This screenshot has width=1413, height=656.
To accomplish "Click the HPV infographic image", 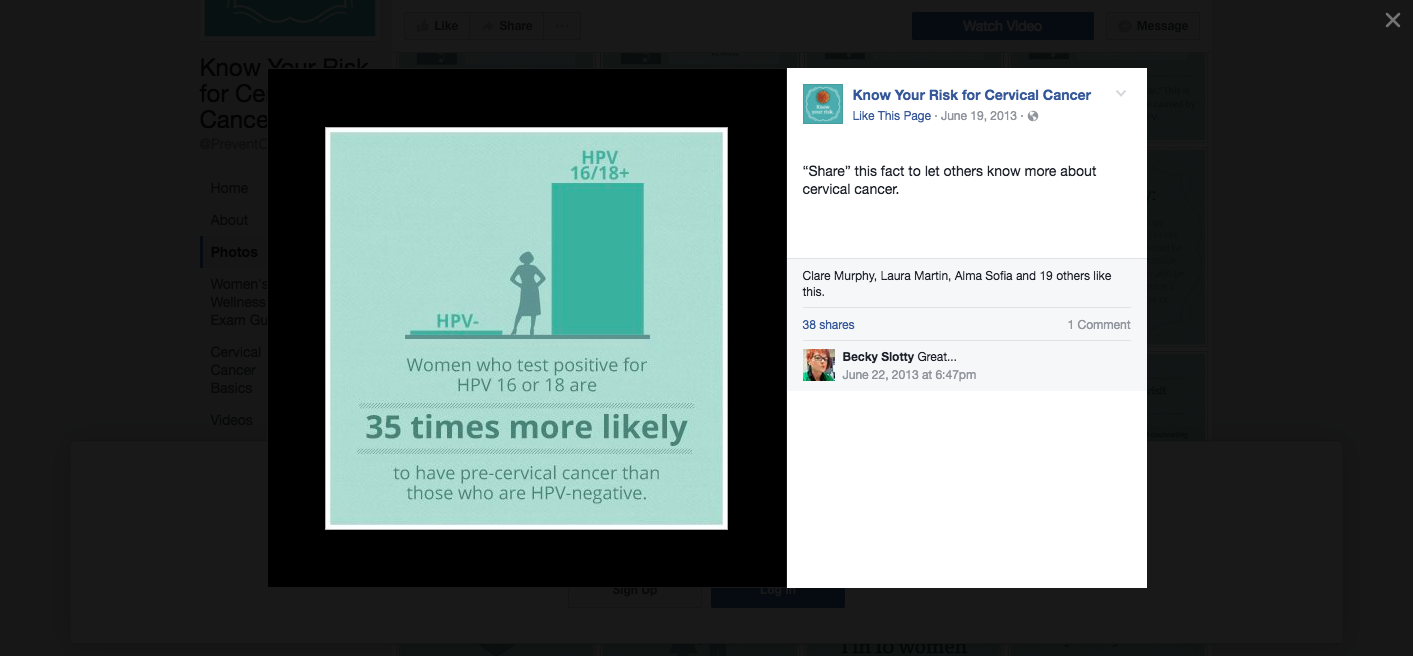I will click(x=526, y=327).
